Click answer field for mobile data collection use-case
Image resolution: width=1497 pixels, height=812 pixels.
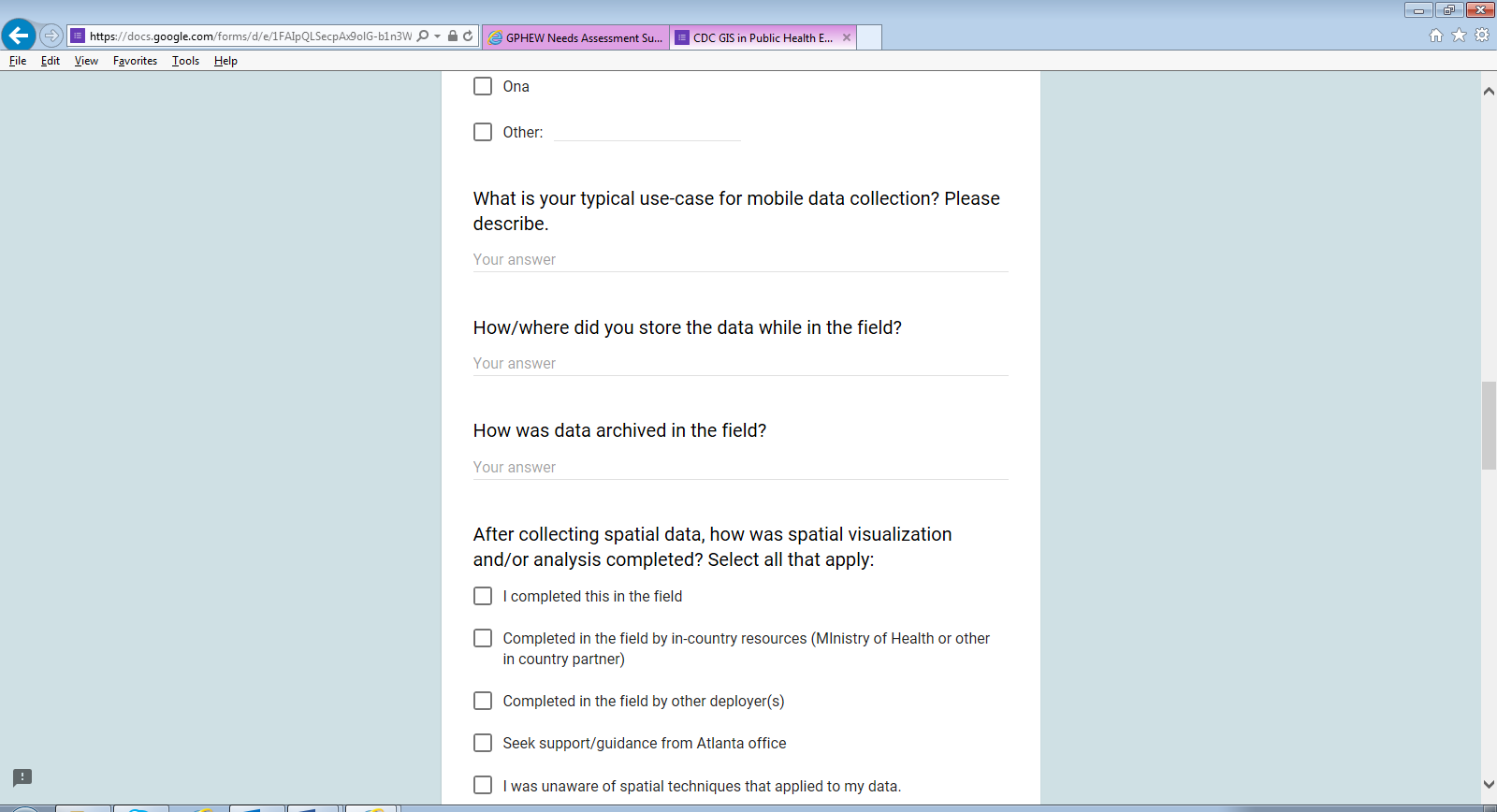click(740, 260)
